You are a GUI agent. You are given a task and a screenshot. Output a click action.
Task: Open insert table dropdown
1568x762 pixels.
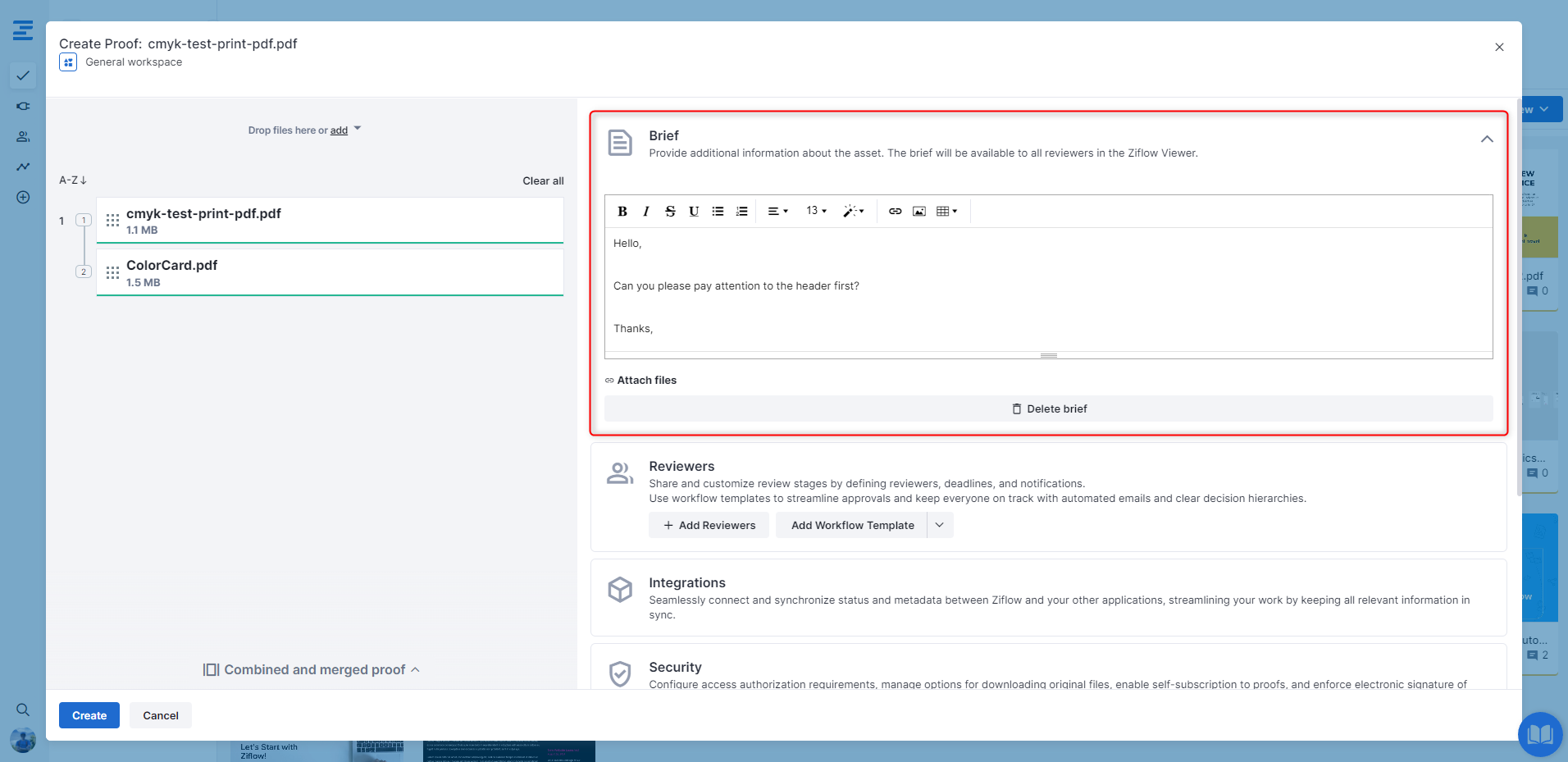click(x=947, y=211)
